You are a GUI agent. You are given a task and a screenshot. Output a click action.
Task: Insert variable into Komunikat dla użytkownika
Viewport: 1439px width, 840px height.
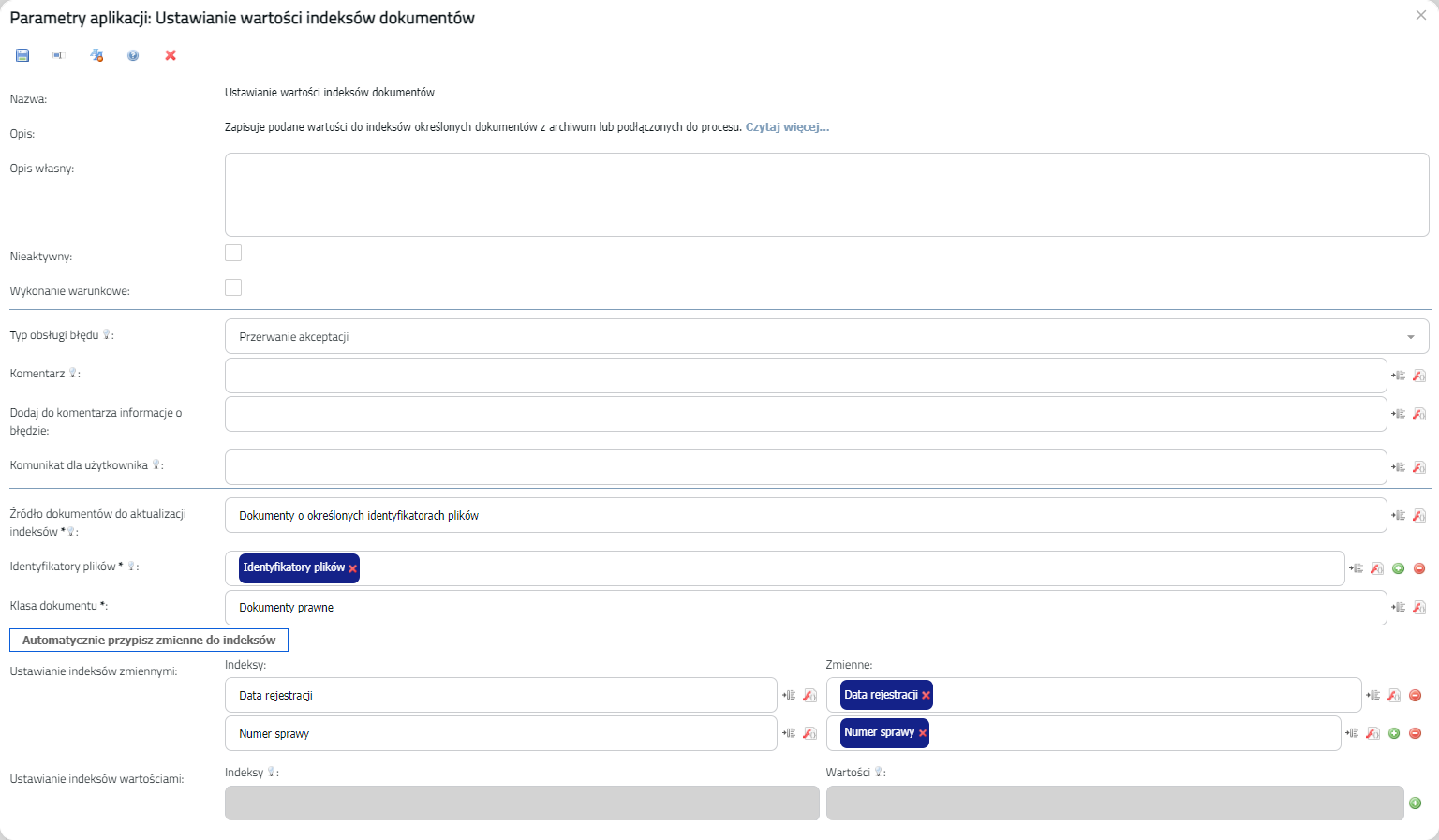coord(1398,466)
